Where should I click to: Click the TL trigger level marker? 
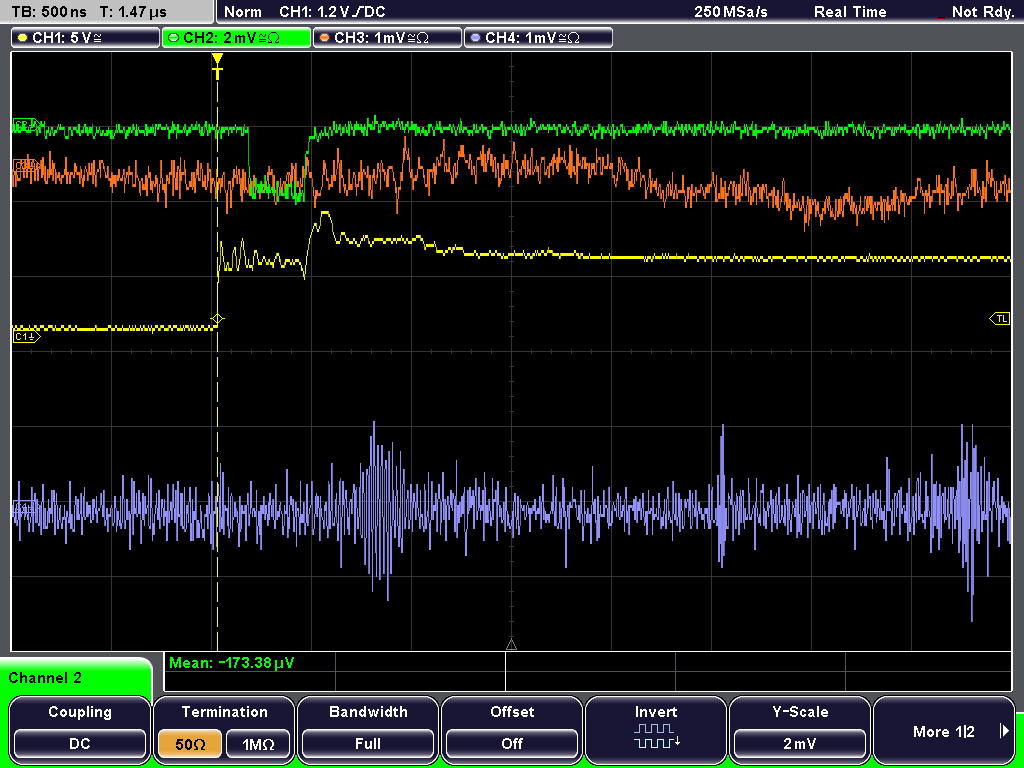(x=1000, y=319)
